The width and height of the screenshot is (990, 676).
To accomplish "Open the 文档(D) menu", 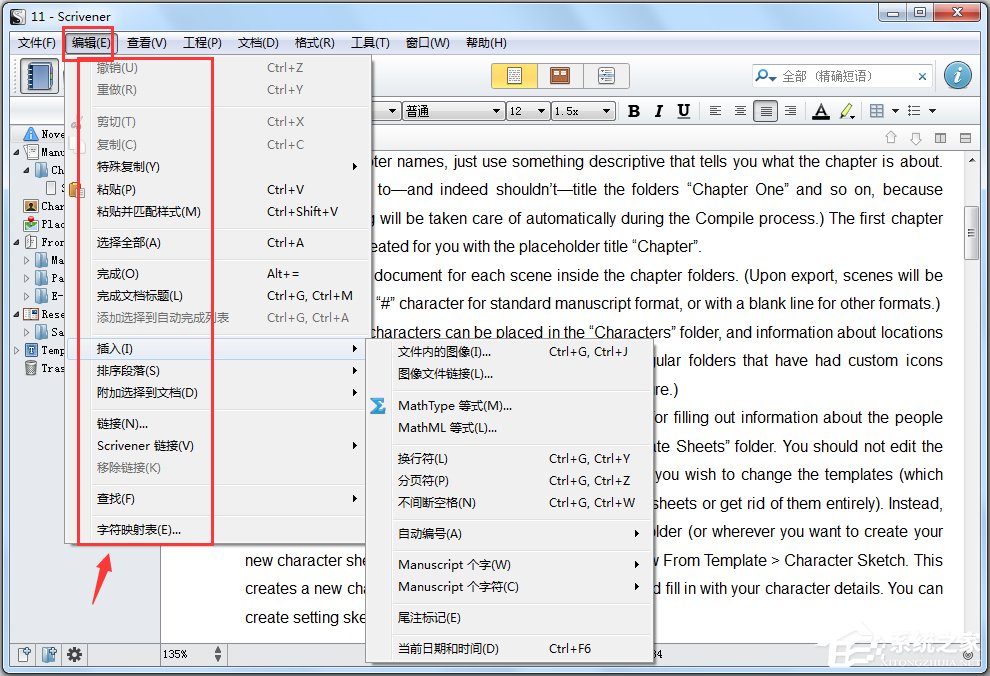I will pos(258,43).
